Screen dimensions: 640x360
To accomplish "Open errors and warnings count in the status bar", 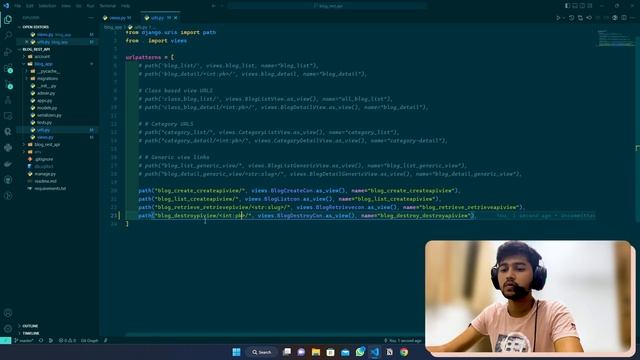I will (67, 340).
